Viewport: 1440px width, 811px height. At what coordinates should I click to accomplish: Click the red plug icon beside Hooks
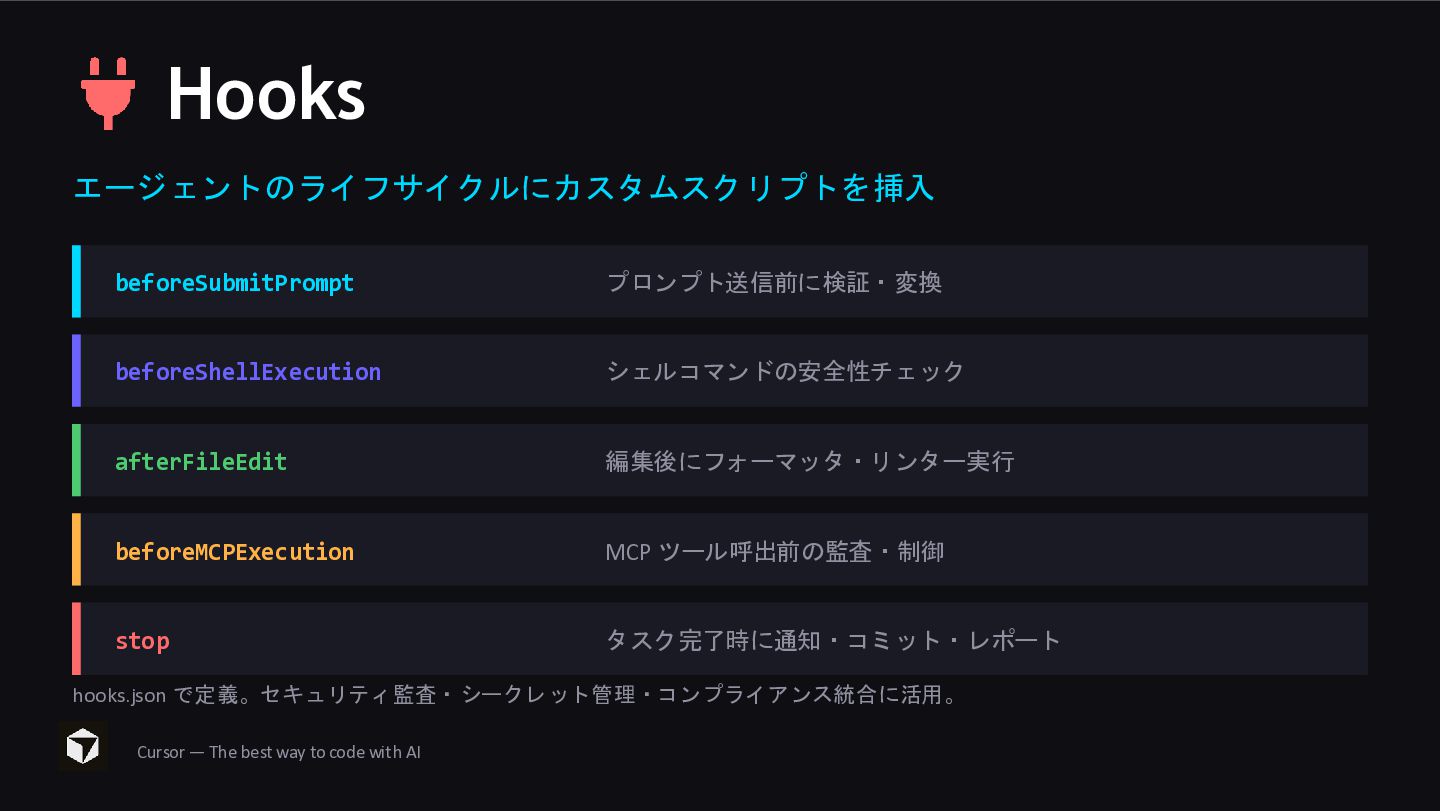click(108, 93)
